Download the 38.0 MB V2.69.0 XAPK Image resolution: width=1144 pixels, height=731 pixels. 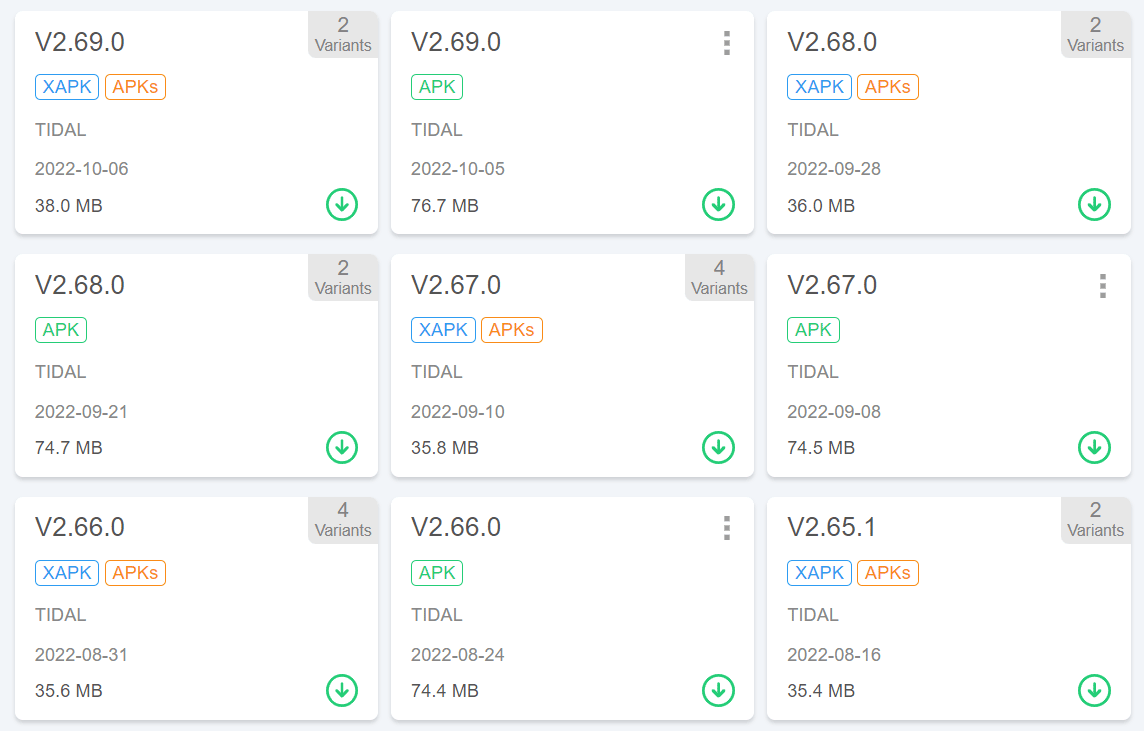click(342, 205)
